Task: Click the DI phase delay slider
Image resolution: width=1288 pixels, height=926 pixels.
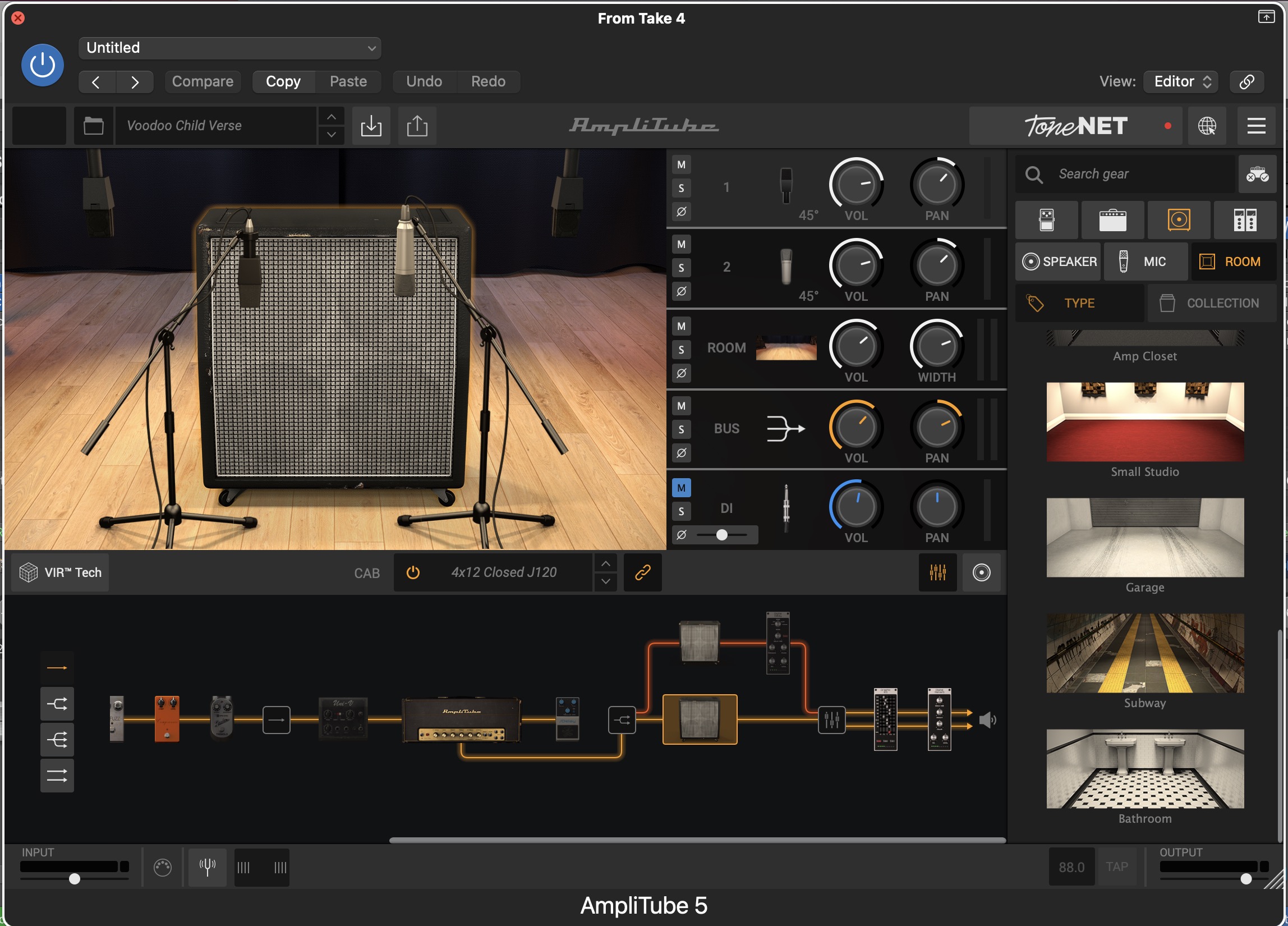Action: [723, 535]
